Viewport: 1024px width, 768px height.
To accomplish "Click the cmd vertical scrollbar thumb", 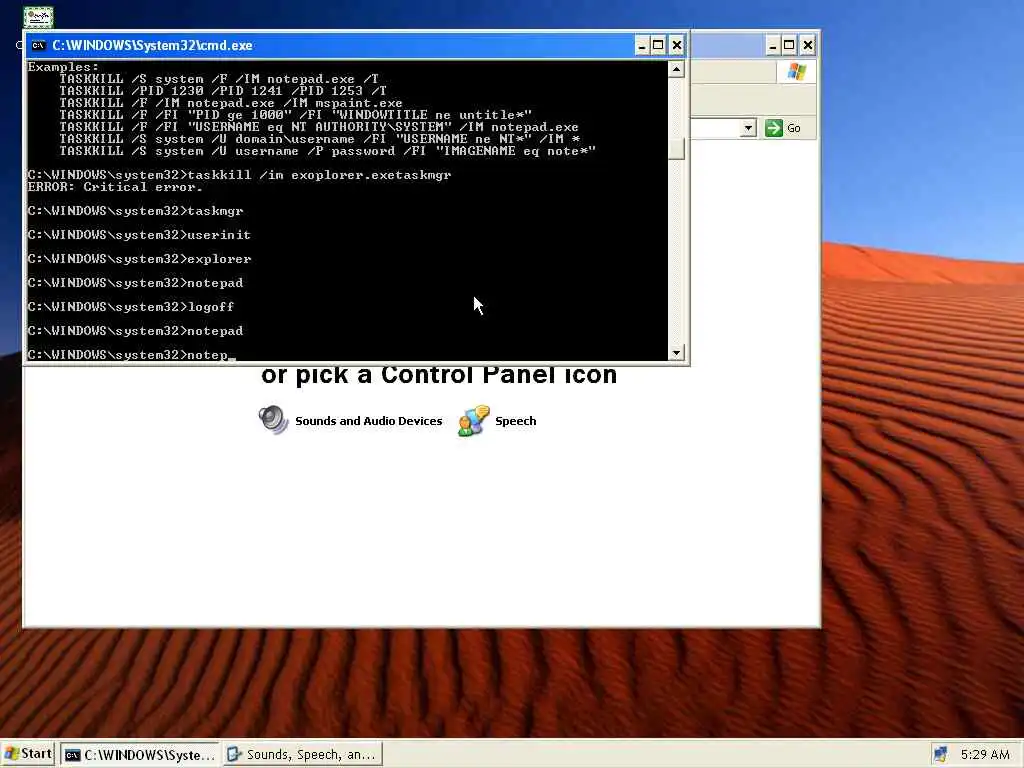I will pyautogui.click(x=676, y=149).
